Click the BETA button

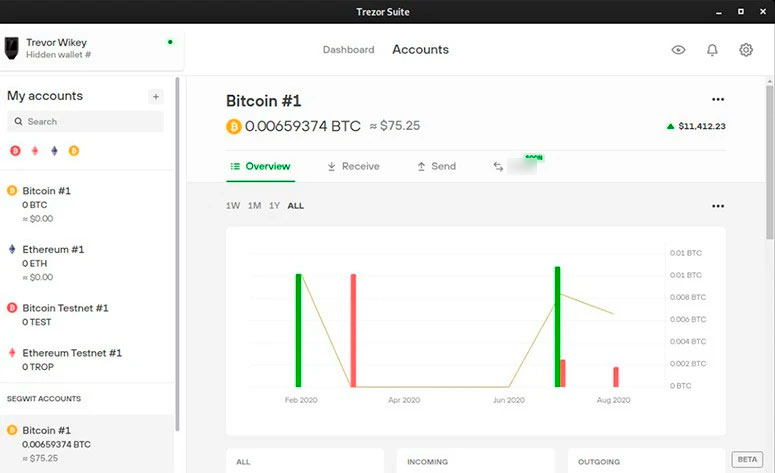coord(746,459)
